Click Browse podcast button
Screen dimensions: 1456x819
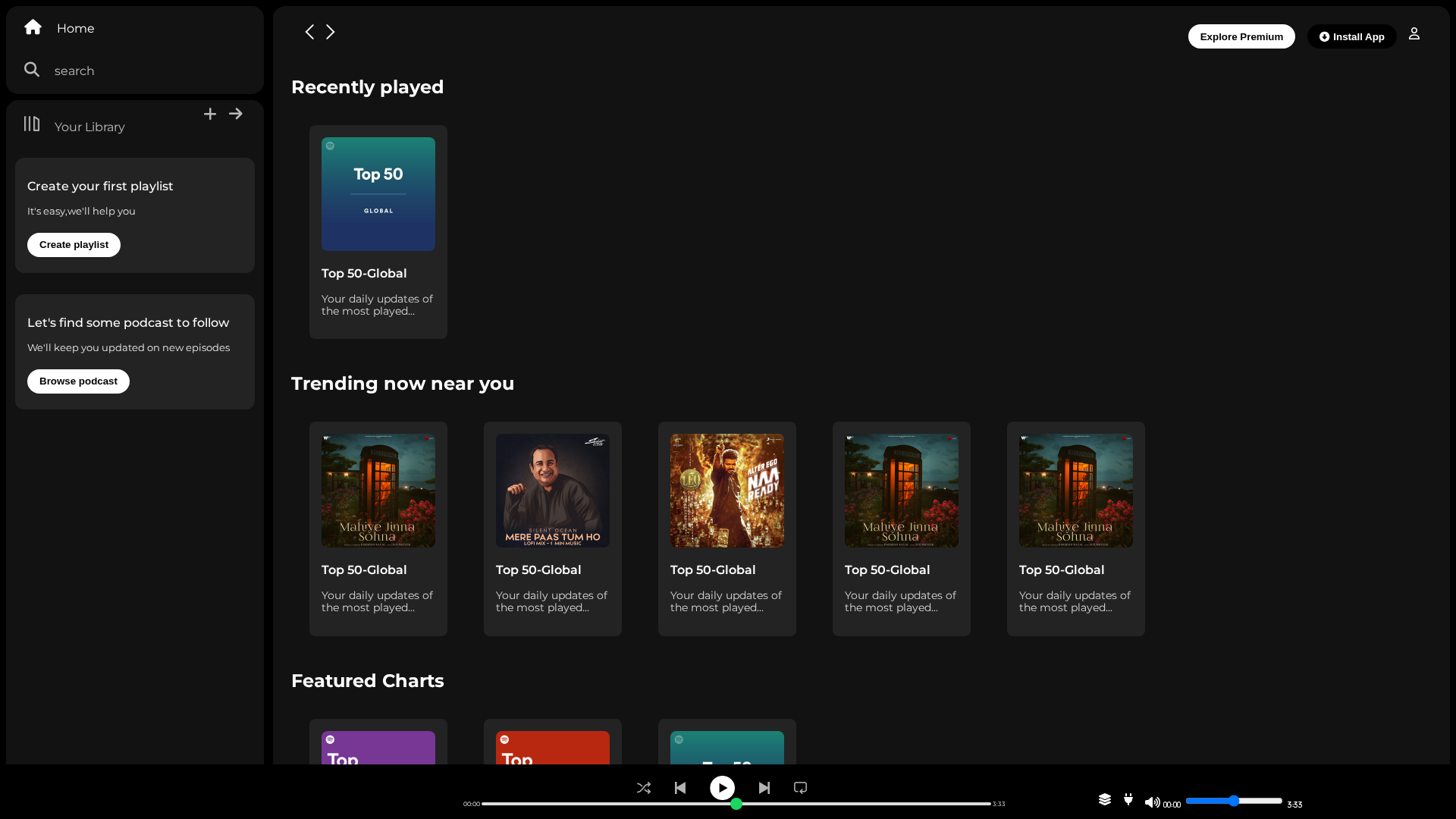pyautogui.click(x=78, y=381)
